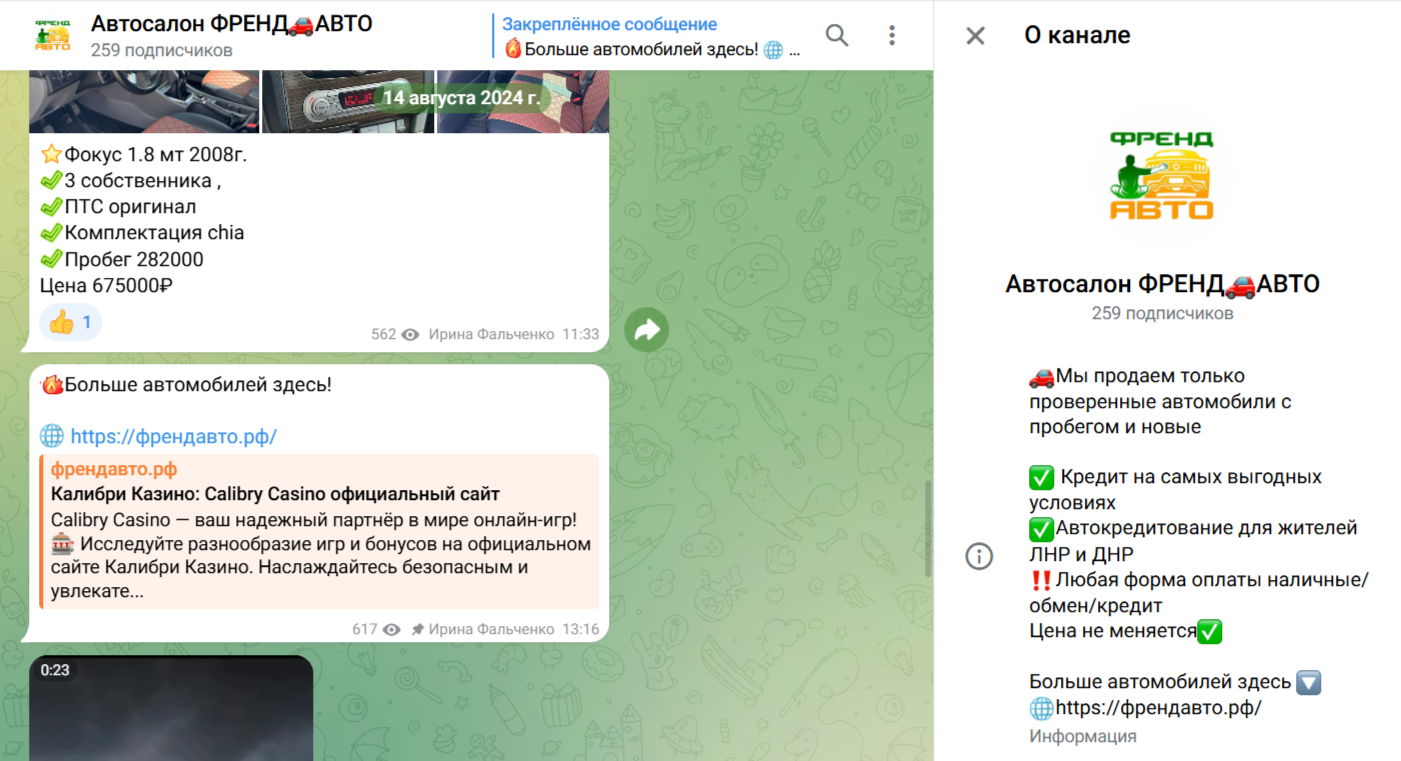This screenshot has height=761, width=1401.
Task: Open the left car interior photo
Action: tap(144, 101)
